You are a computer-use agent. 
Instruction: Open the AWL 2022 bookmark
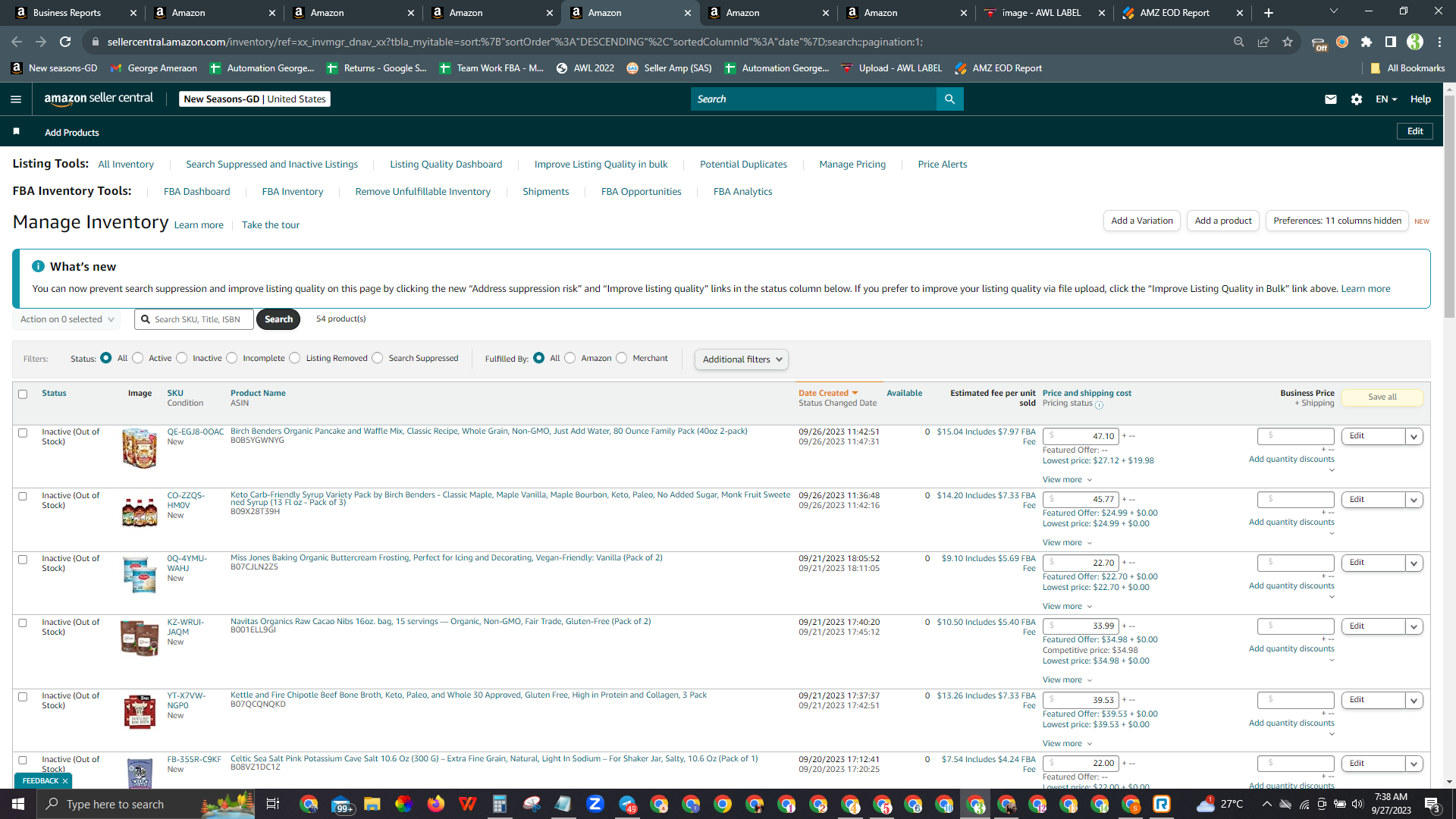[x=585, y=68]
